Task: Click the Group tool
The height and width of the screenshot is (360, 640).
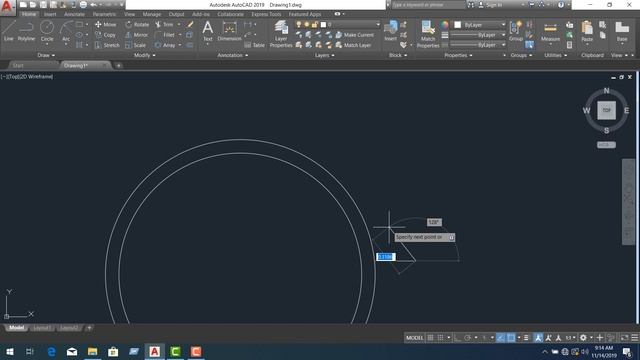Action: click(x=516, y=31)
